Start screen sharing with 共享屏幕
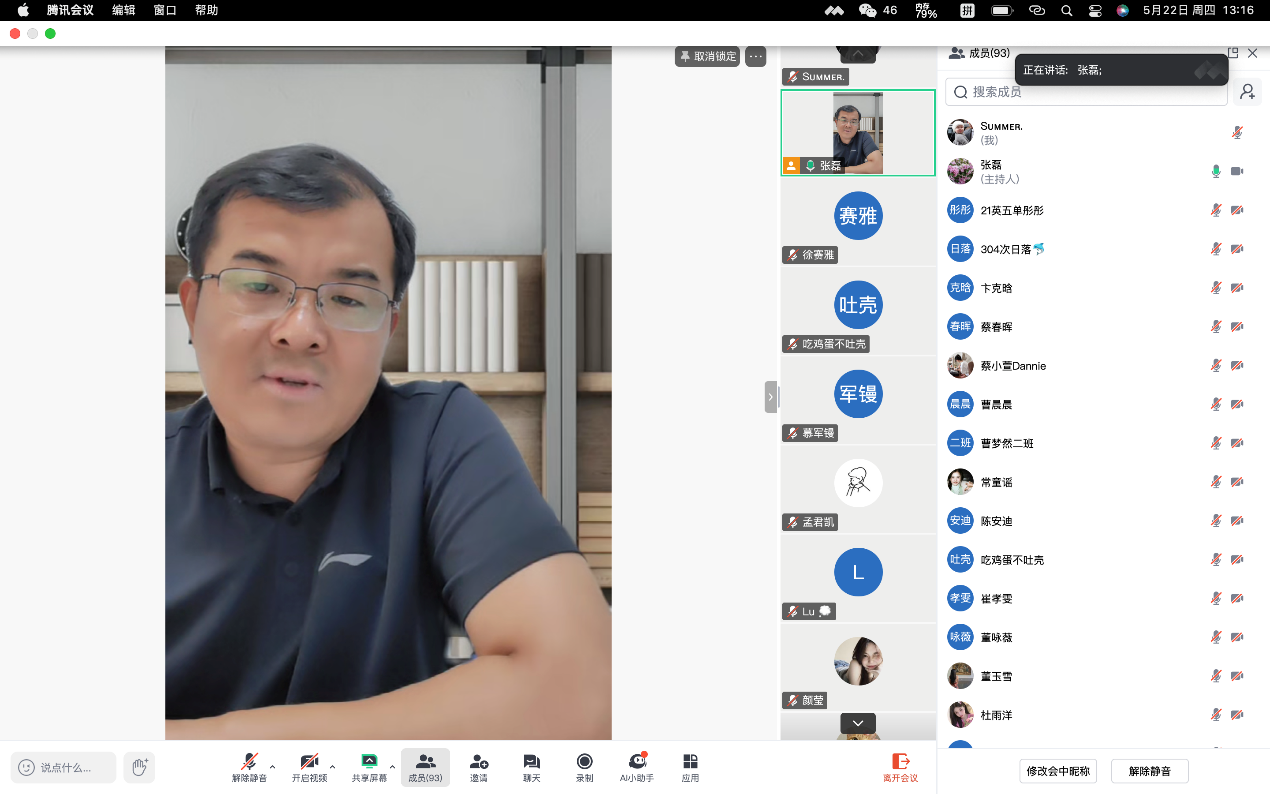 pos(369,766)
